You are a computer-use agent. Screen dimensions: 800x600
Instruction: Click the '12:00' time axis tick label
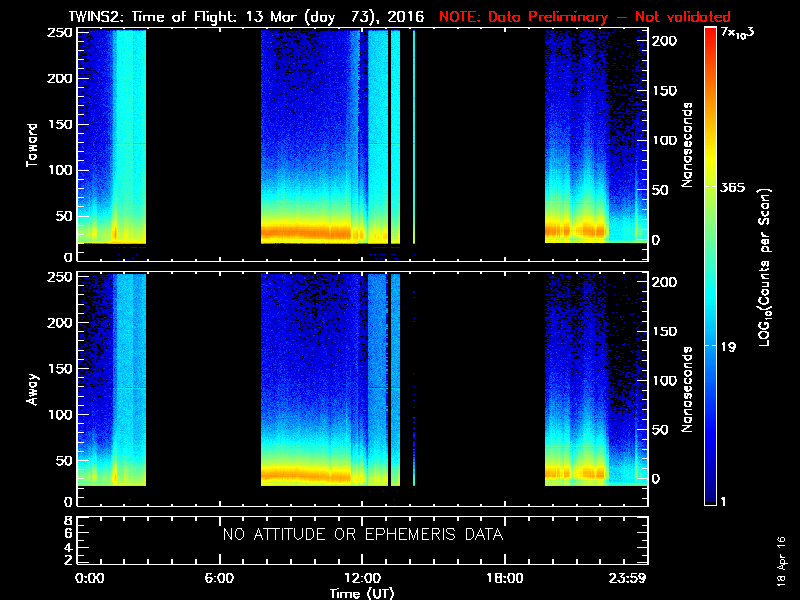point(361,578)
